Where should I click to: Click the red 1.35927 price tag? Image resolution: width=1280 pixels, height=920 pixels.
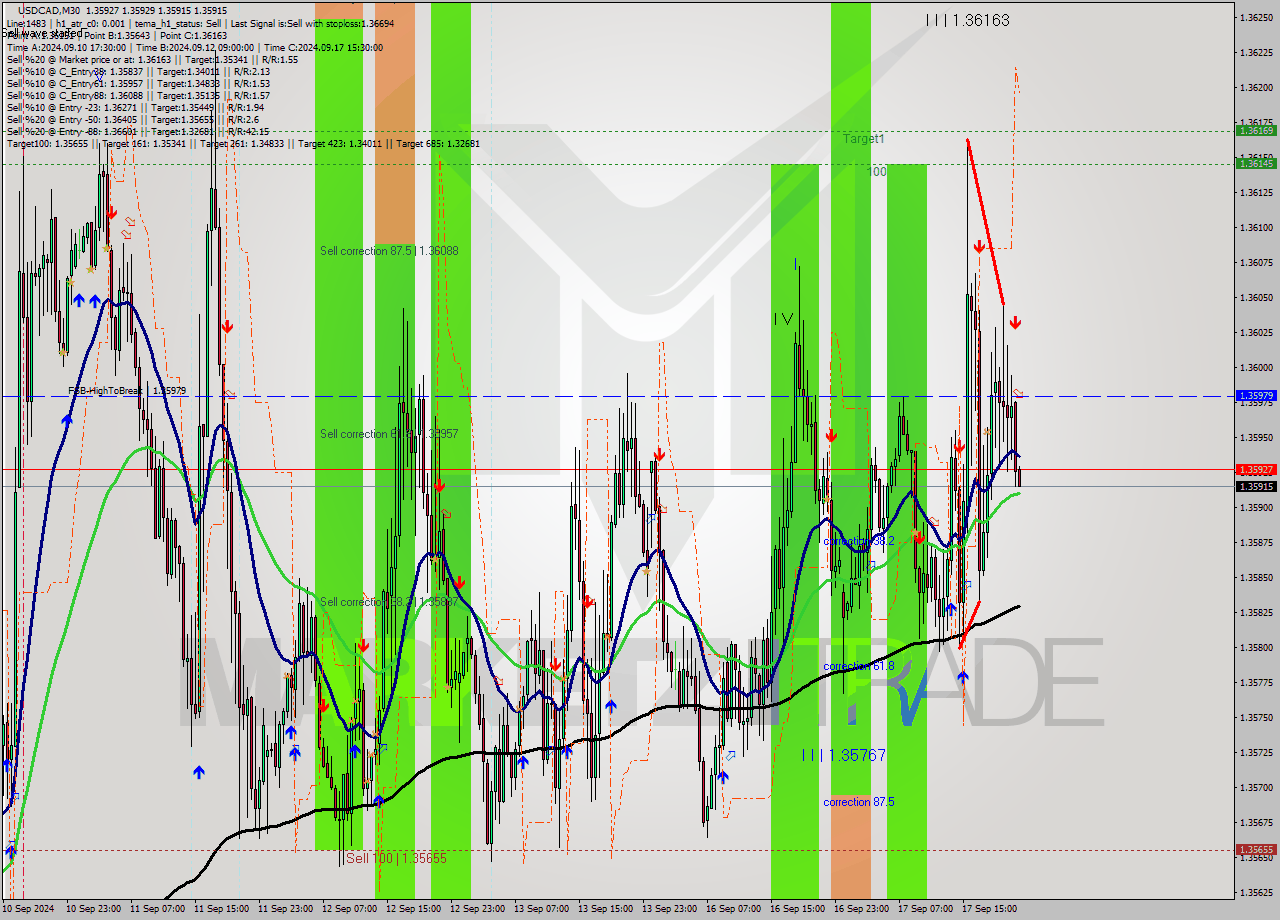click(1256, 469)
